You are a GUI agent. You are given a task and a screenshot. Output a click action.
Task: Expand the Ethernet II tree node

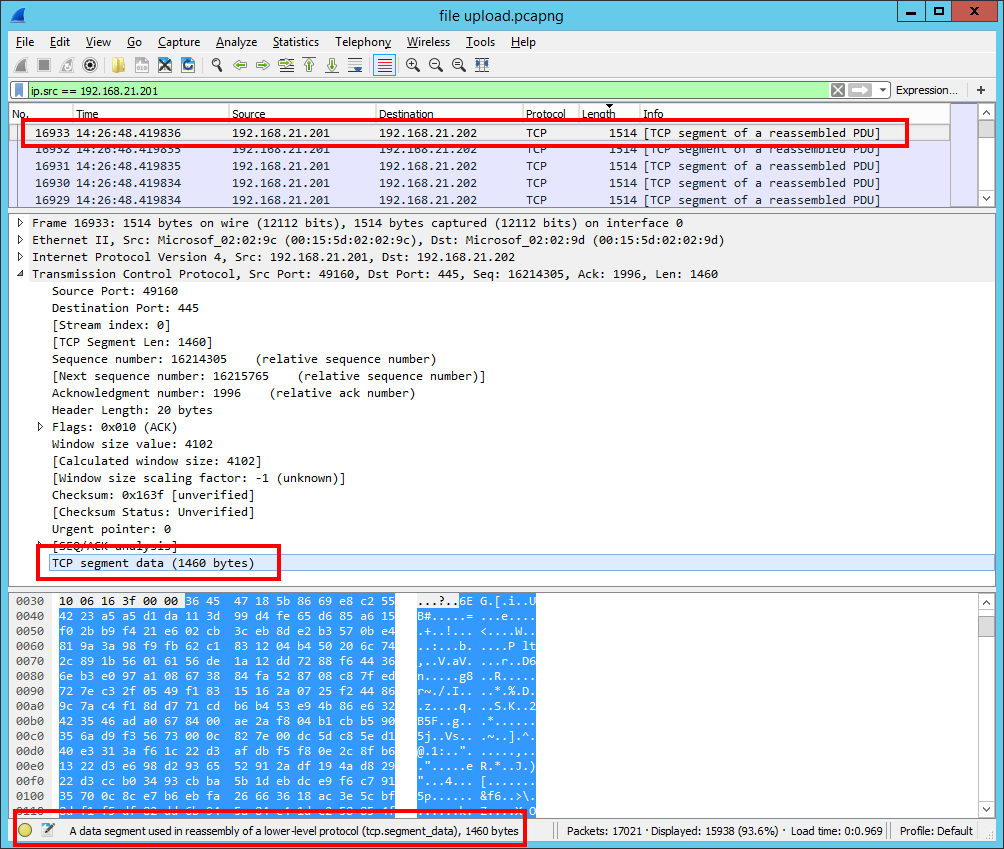click(x=20, y=240)
